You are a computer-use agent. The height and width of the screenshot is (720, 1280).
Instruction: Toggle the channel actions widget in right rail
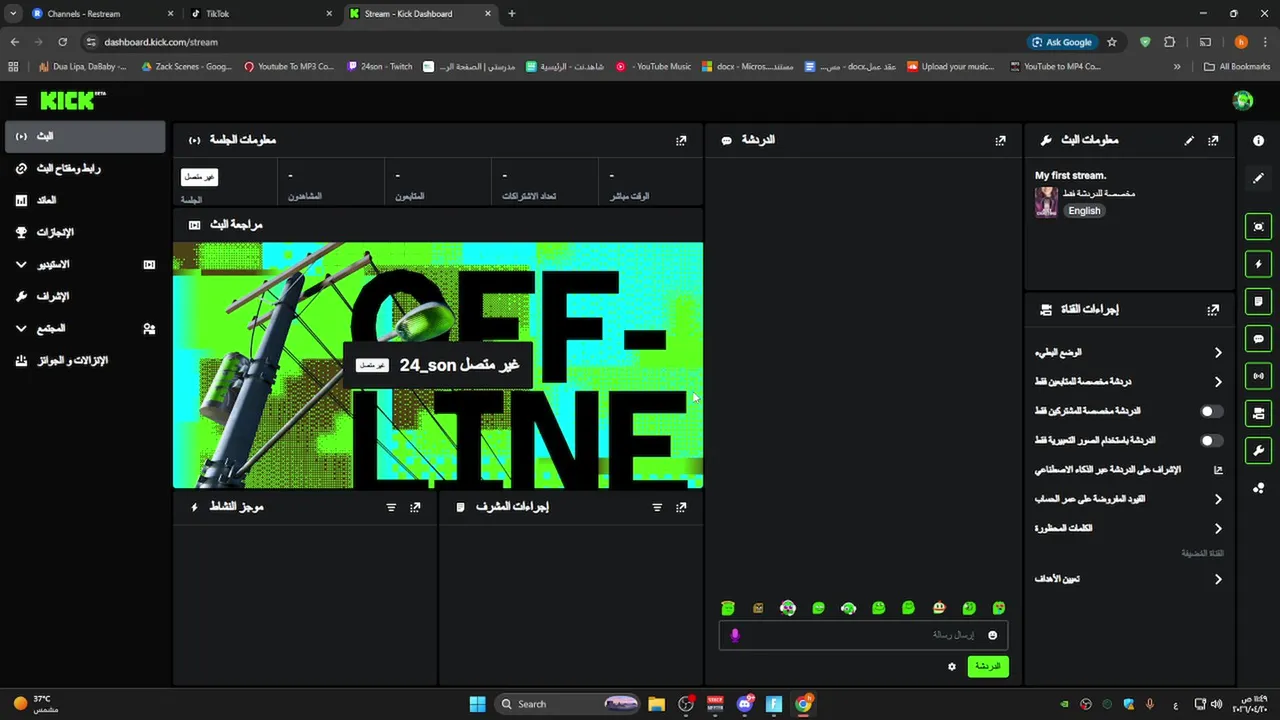coord(1258,413)
